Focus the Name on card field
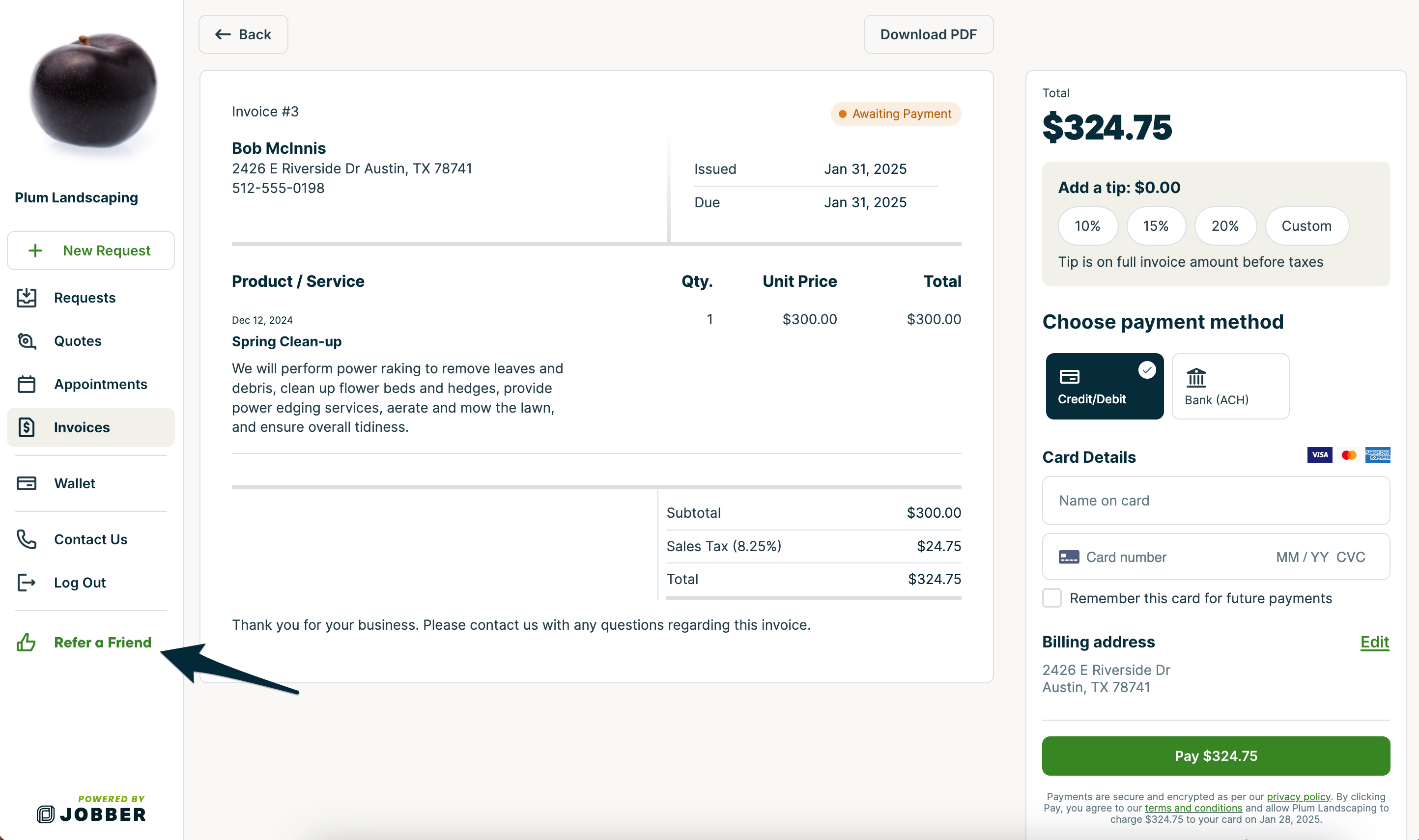This screenshot has width=1419, height=840. click(1215, 501)
